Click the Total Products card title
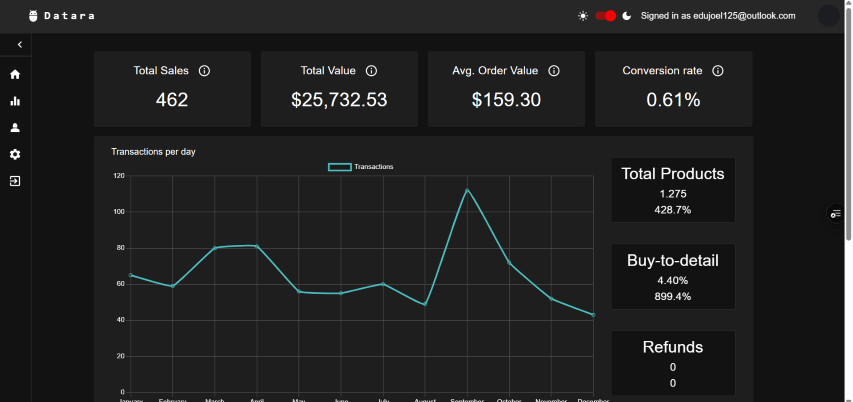Viewport: 853px width, 402px height. click(673, 174)
